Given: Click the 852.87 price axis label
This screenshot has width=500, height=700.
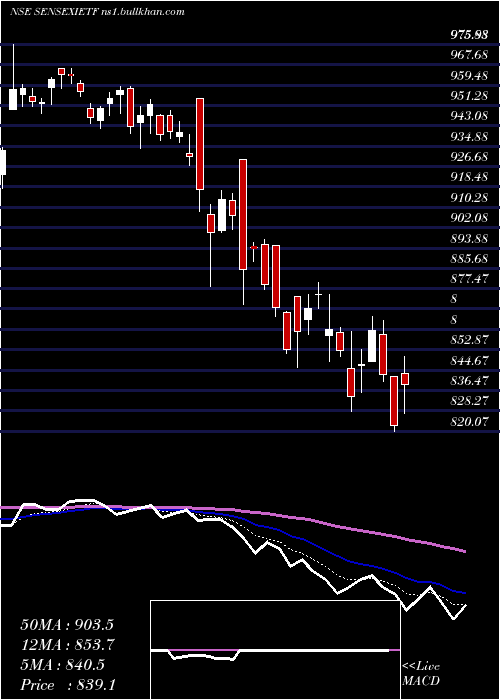Looking at the screenshot, I should (x=469, y=340).
